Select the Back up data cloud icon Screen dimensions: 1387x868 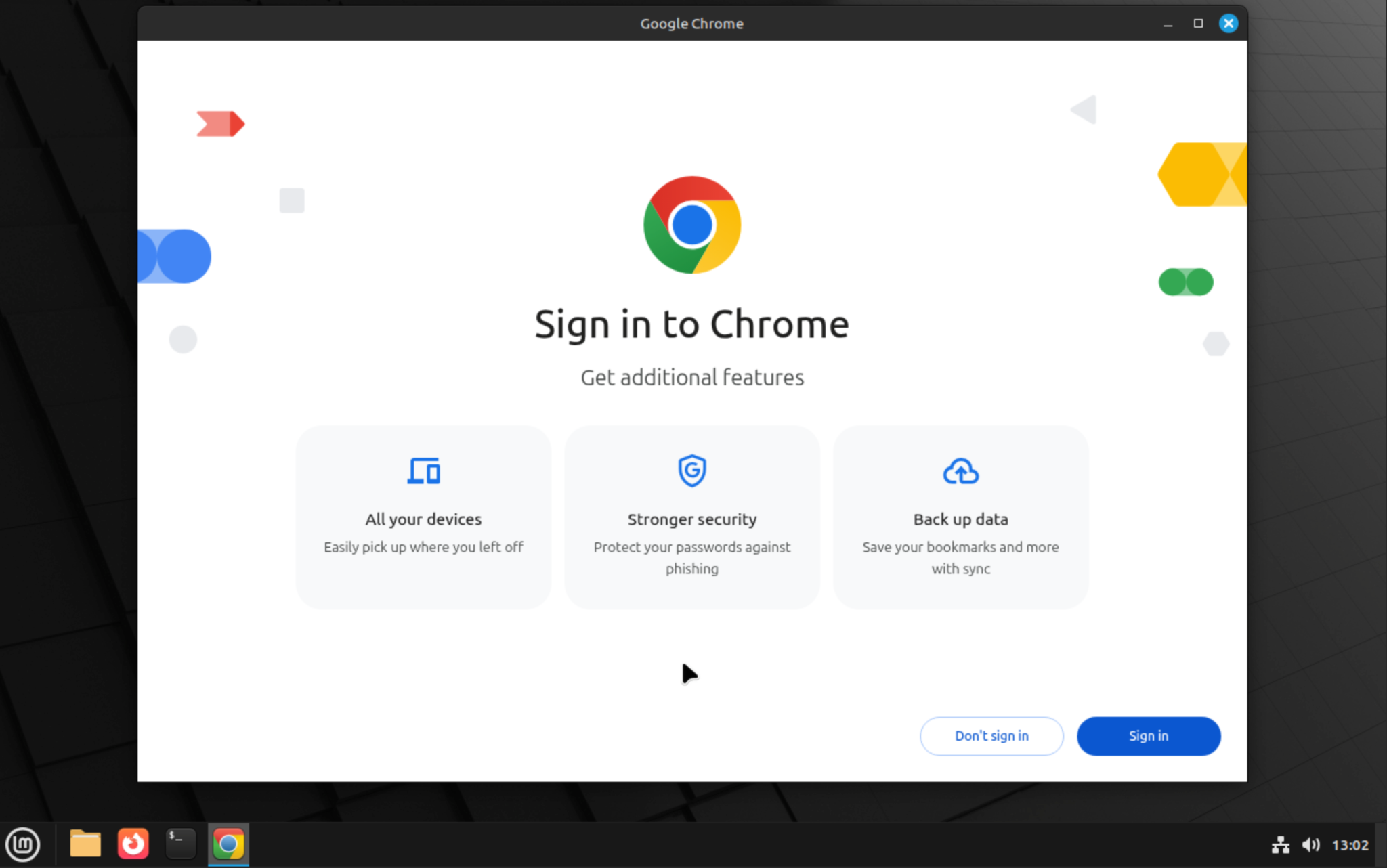coord(960,471)
